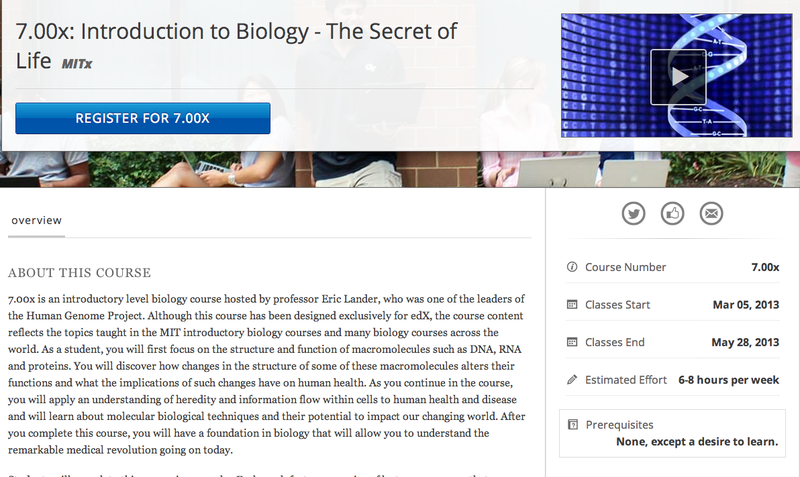Click the Estimated Effort pencil icon
The height and width of the screenshot is (477, 800).
click(x=572, y=380)
